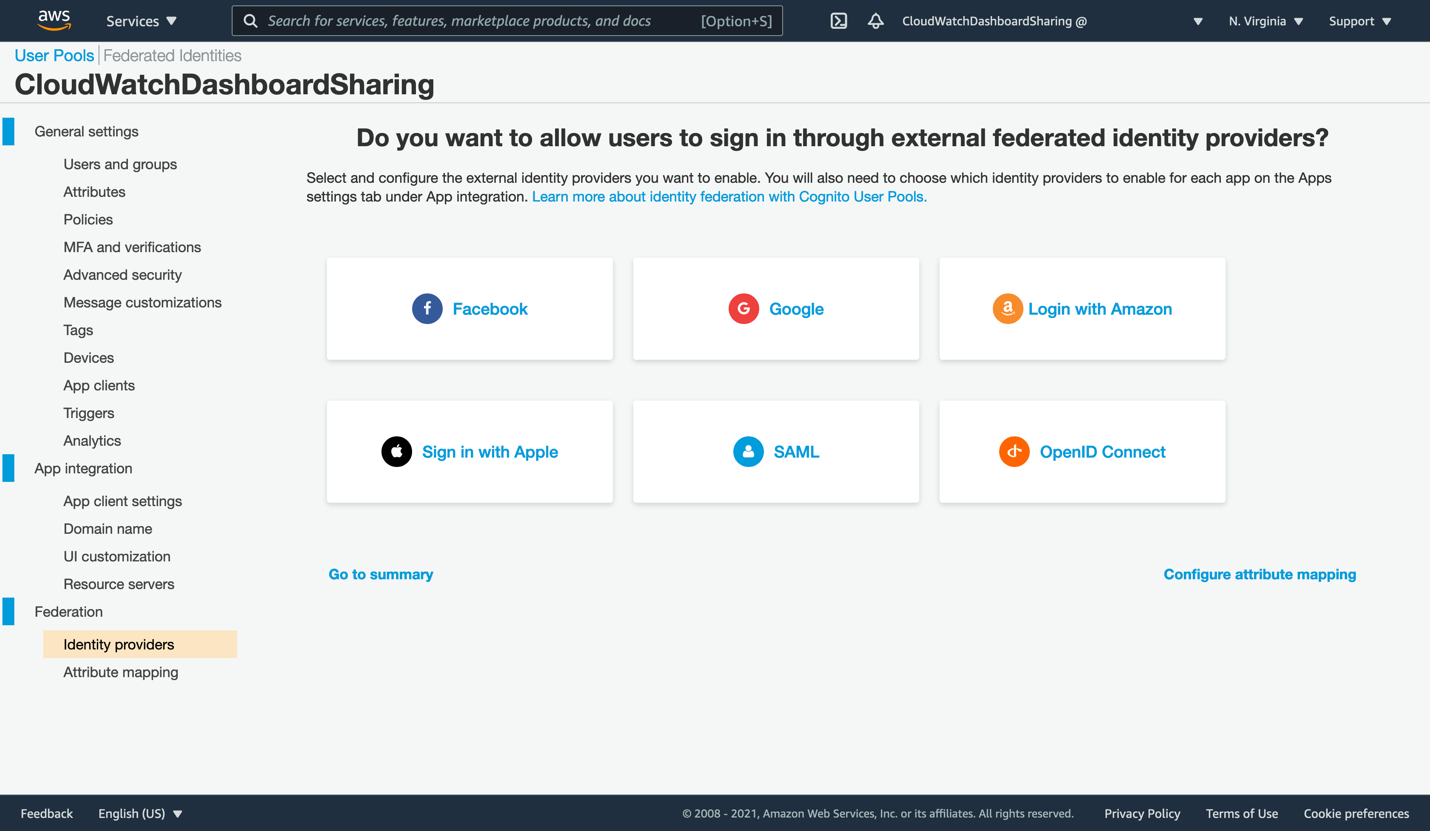Open the notifications bell
The width and height of the screenshot is (1430, 831).
point(875,20)
